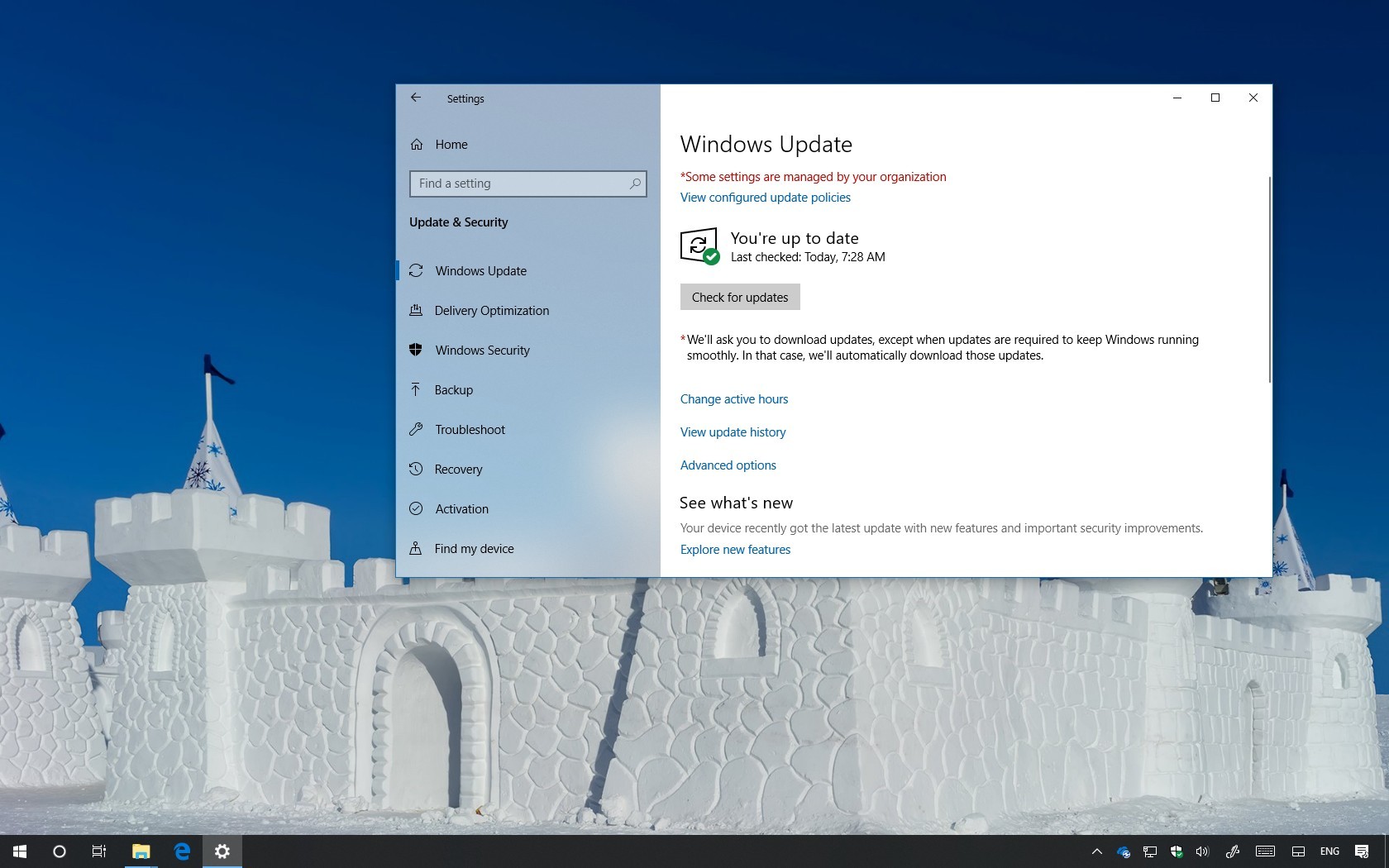The image size is (1389, 868).
Task: Open Find my device settings
Action: (x=474, y=549)
